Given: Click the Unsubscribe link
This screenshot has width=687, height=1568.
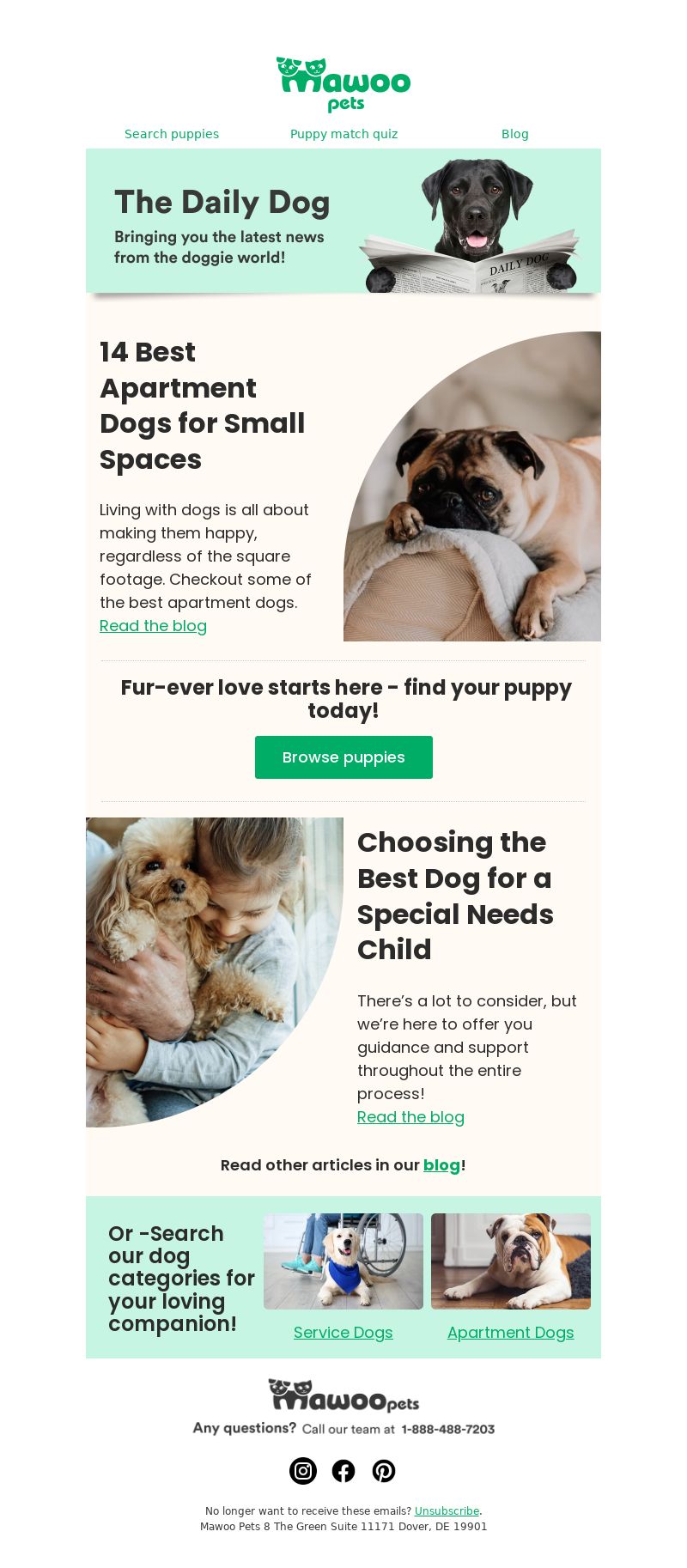Looking at the screenshot, I should point(447,1511).
